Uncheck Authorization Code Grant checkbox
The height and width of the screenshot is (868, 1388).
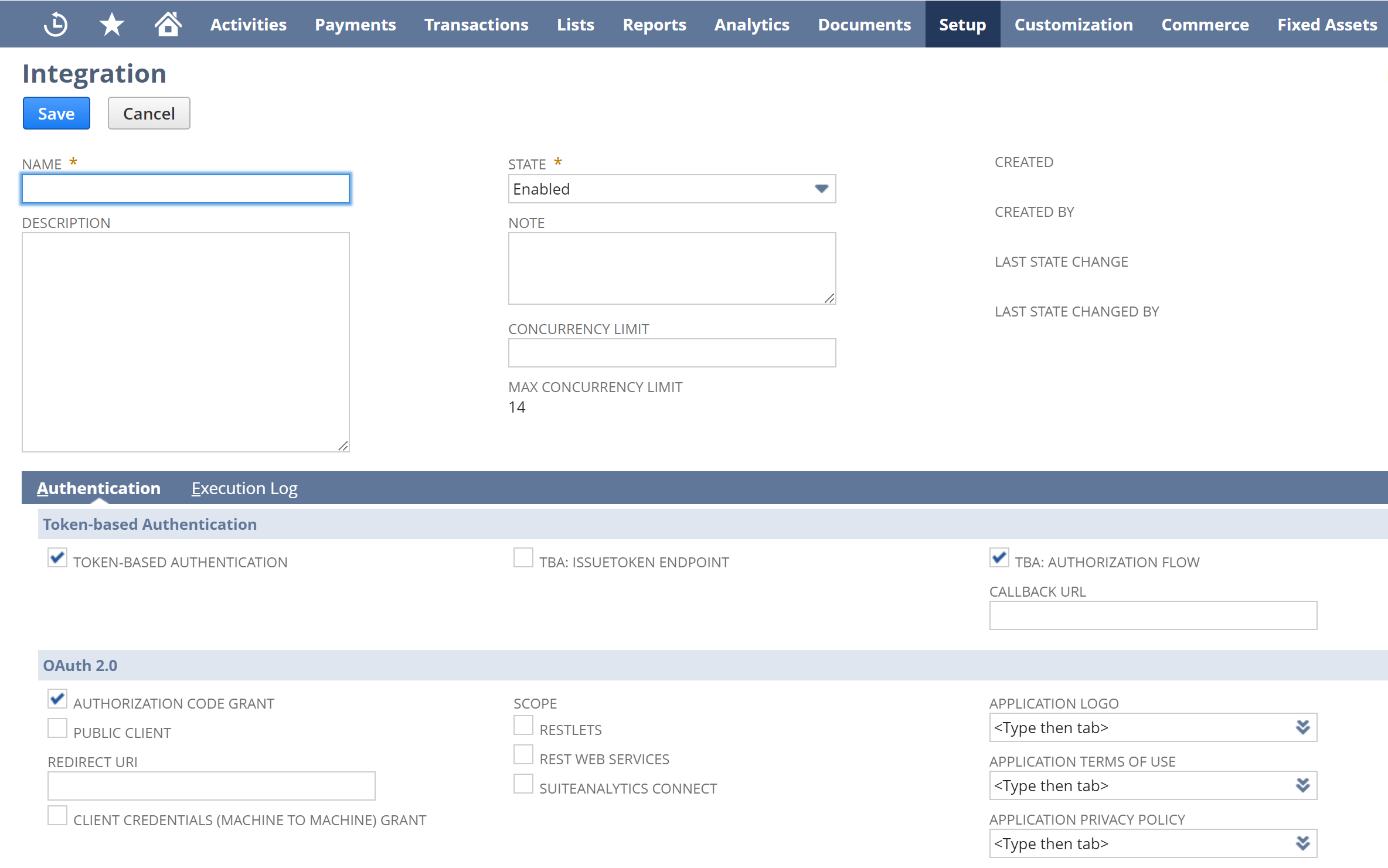57,699
